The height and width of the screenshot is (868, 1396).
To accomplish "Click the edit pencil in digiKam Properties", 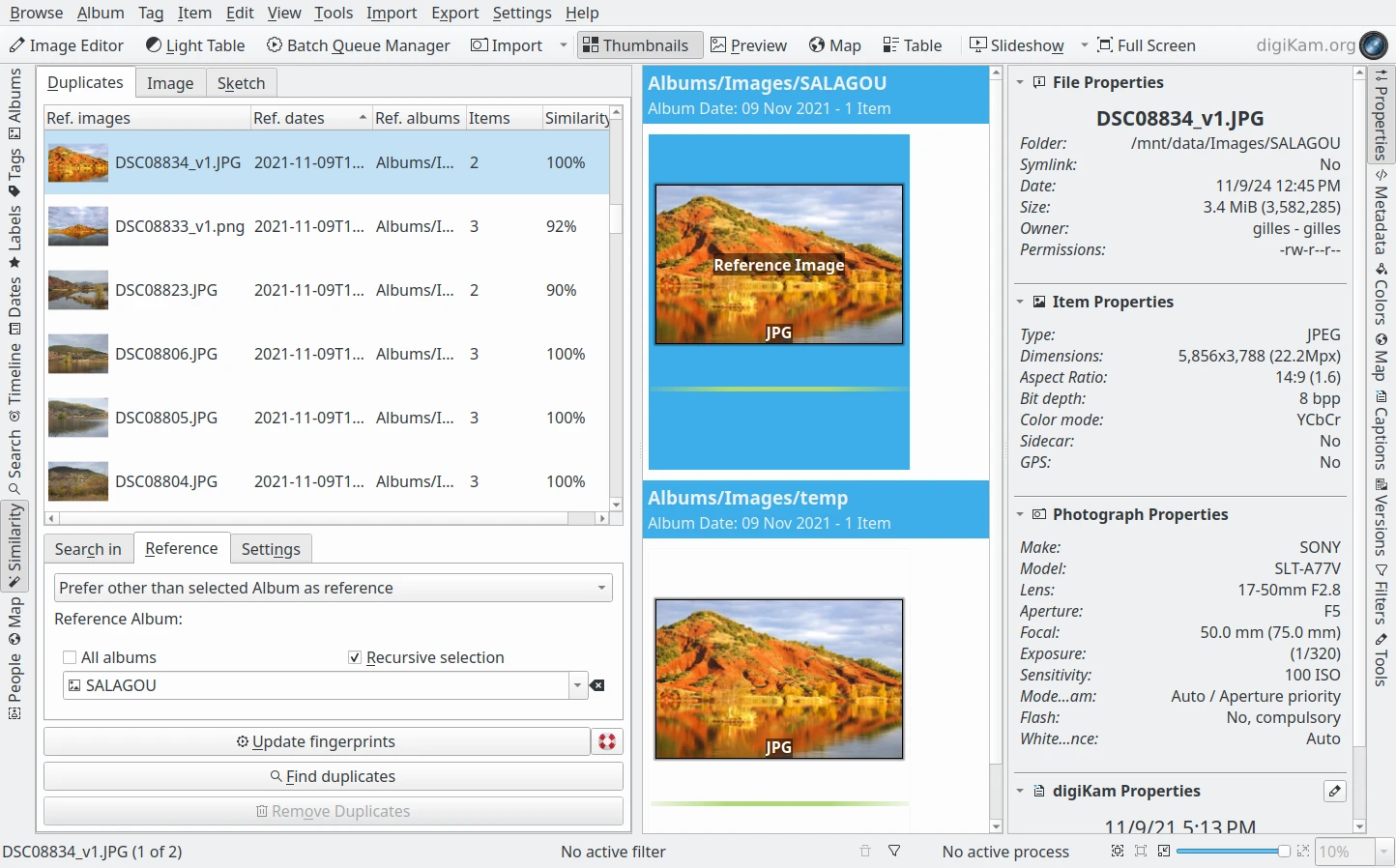I will pyautogui.click(x=1334, y=791).
